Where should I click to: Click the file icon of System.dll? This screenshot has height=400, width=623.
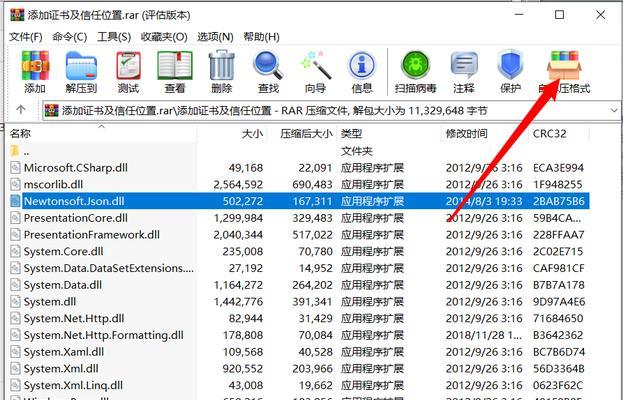point(15,301)
